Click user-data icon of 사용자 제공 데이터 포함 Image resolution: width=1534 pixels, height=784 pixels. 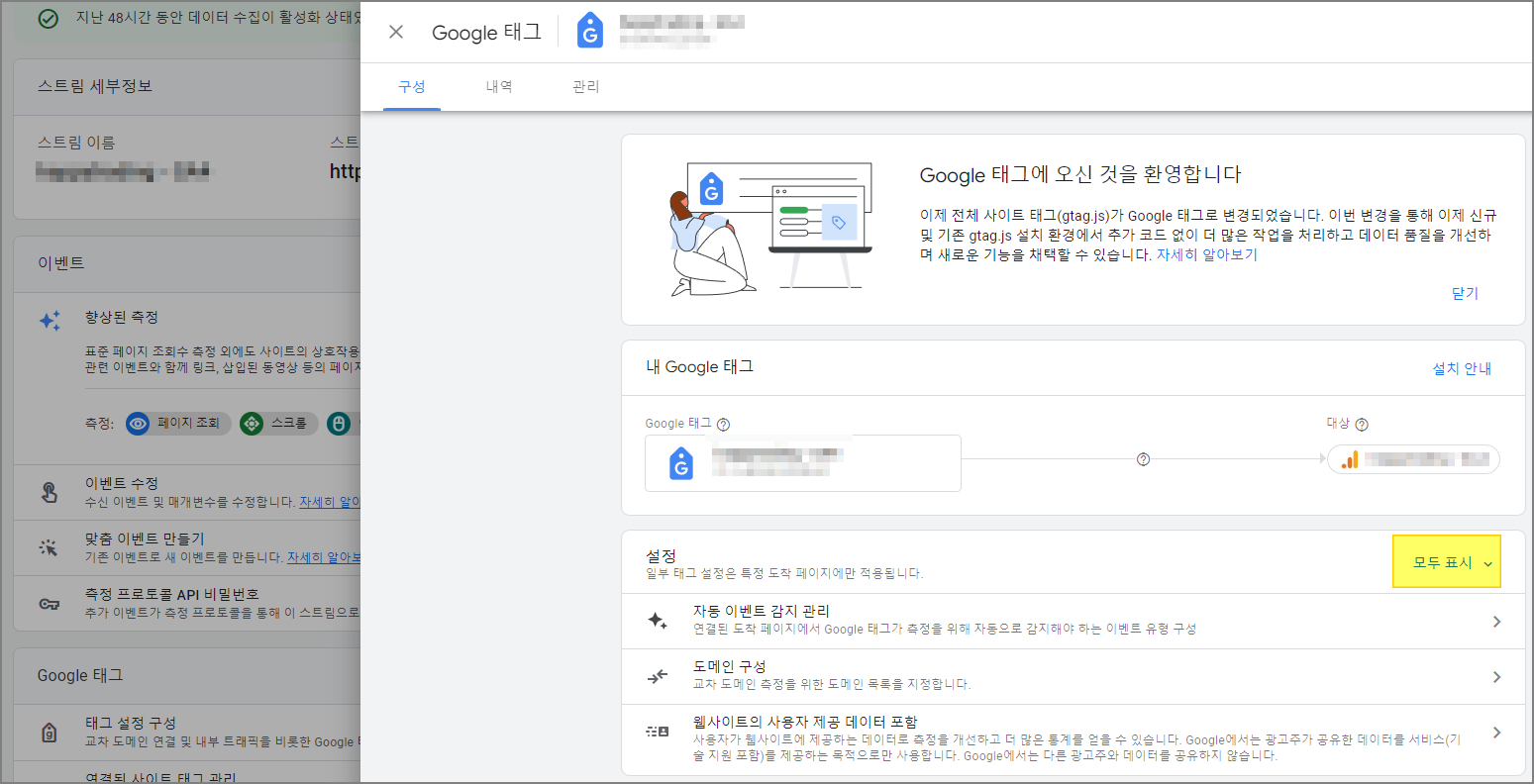pos(658,732)
